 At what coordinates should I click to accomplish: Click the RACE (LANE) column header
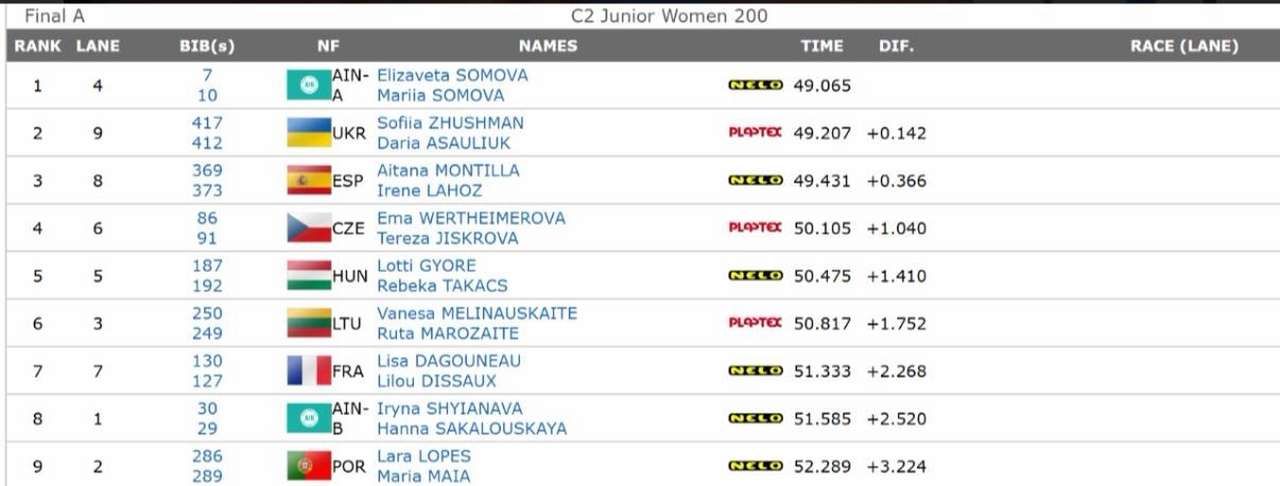point(1184,46)
